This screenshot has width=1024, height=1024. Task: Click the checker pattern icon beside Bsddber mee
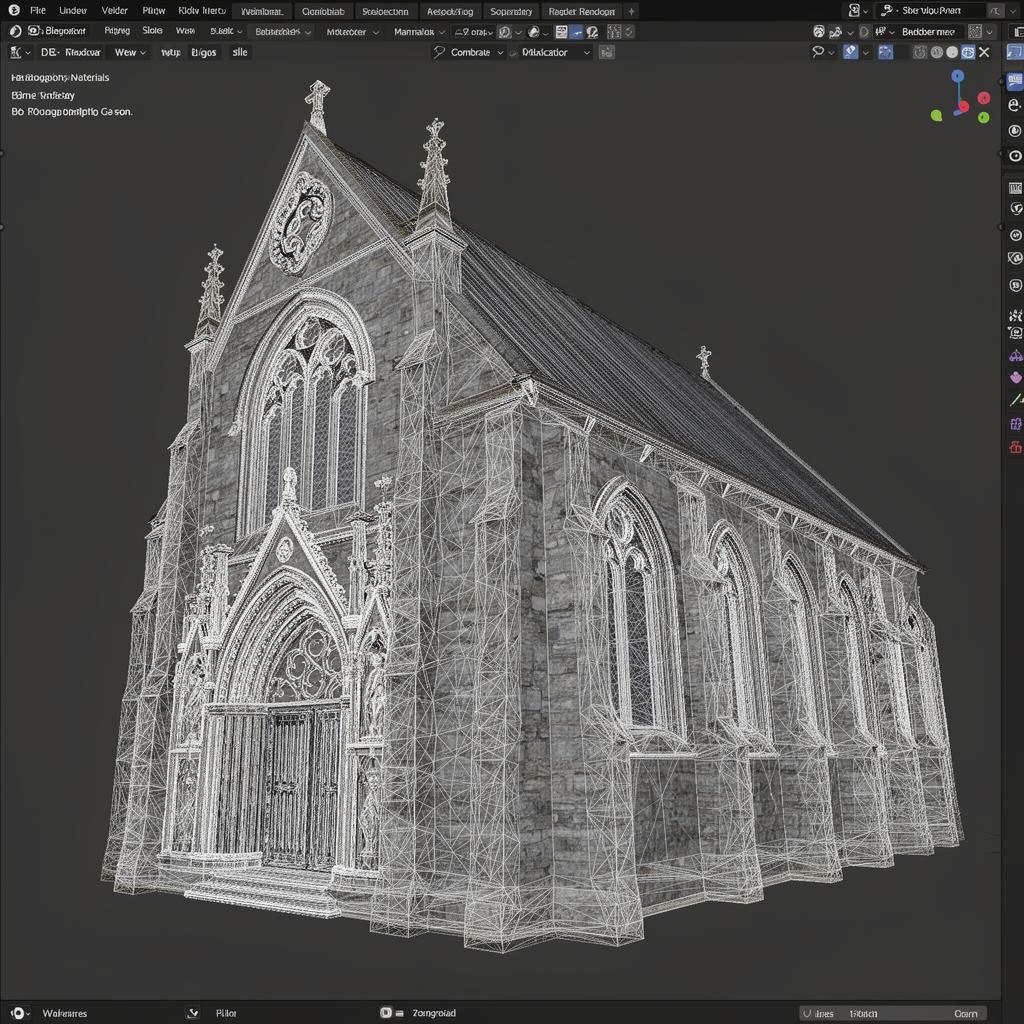pos(974,31)
